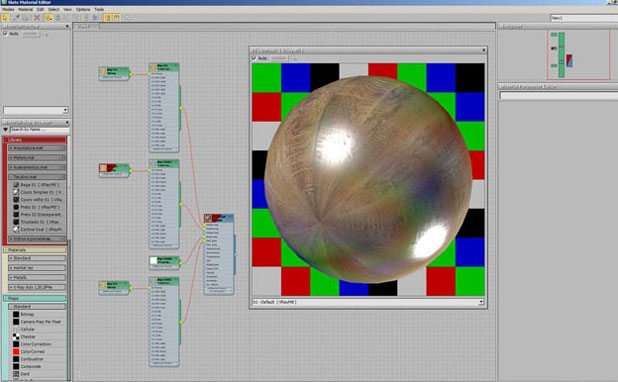Click the Composite map type icon
The image size is (618, 382).
click(x=16, y=366)
